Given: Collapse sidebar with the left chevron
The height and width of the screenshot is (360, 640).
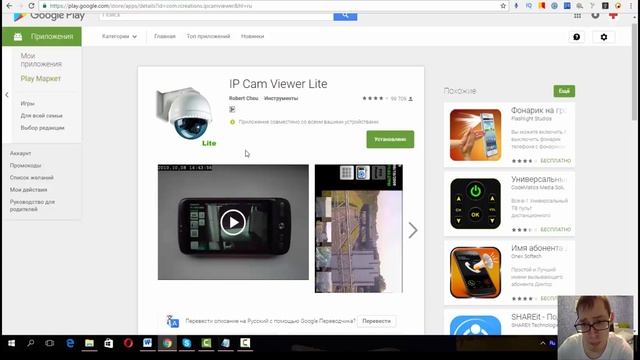Looking at the screenshot, I should tap(7, 95).
